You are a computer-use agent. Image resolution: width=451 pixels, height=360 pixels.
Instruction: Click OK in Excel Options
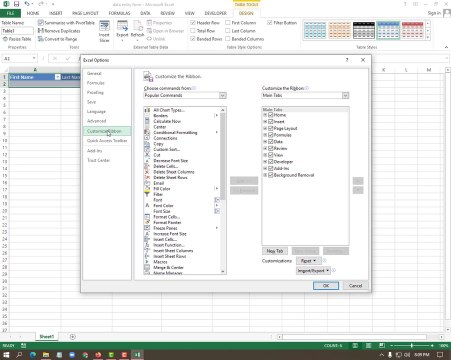point(326,286)
